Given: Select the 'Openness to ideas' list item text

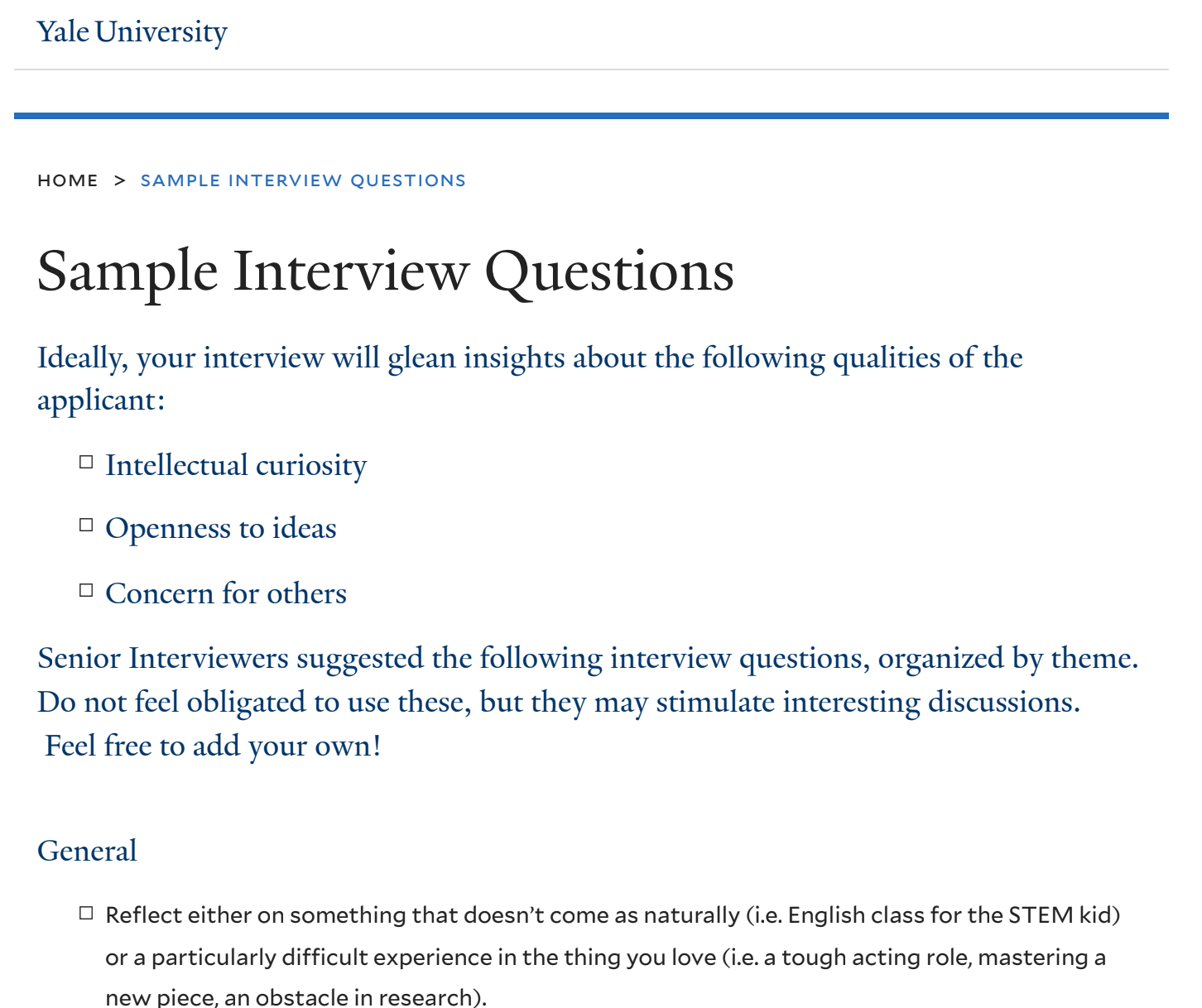Looking at the screenshot, I should (221, 529).
